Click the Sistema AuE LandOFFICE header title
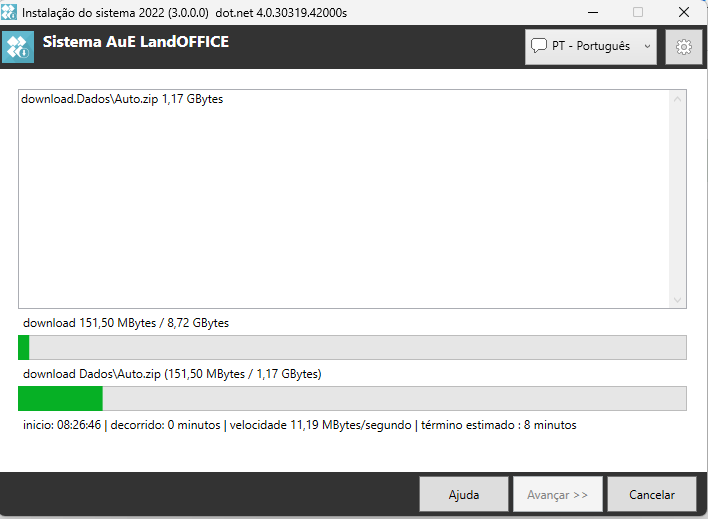This screenshot has height=519, width=708. tap(136, 42)
